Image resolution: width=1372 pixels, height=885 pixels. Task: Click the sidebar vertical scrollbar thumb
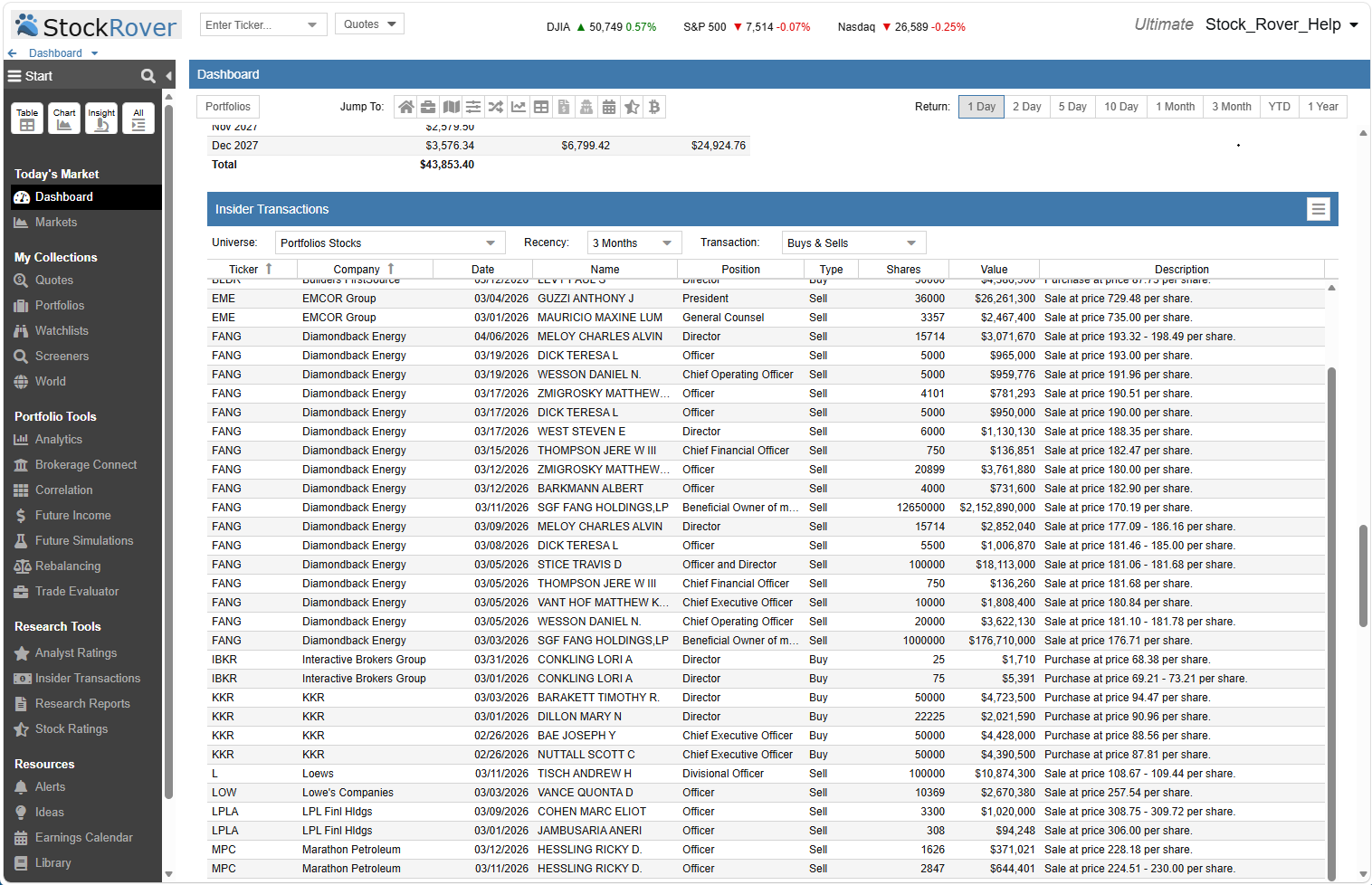click(168, 451)
